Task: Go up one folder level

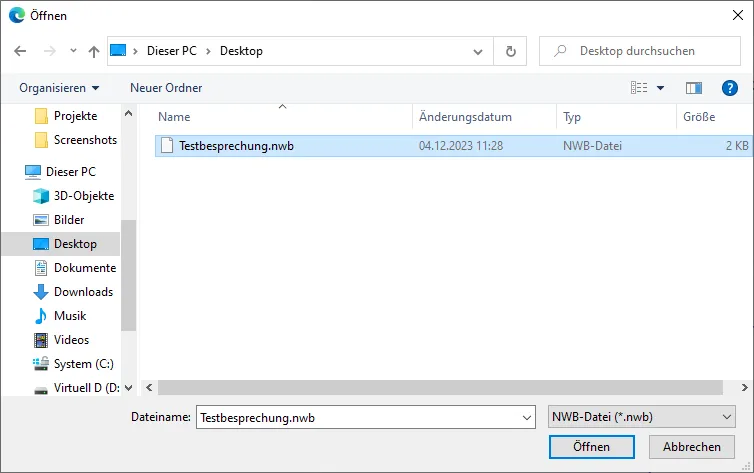Action: pos(94,51)
